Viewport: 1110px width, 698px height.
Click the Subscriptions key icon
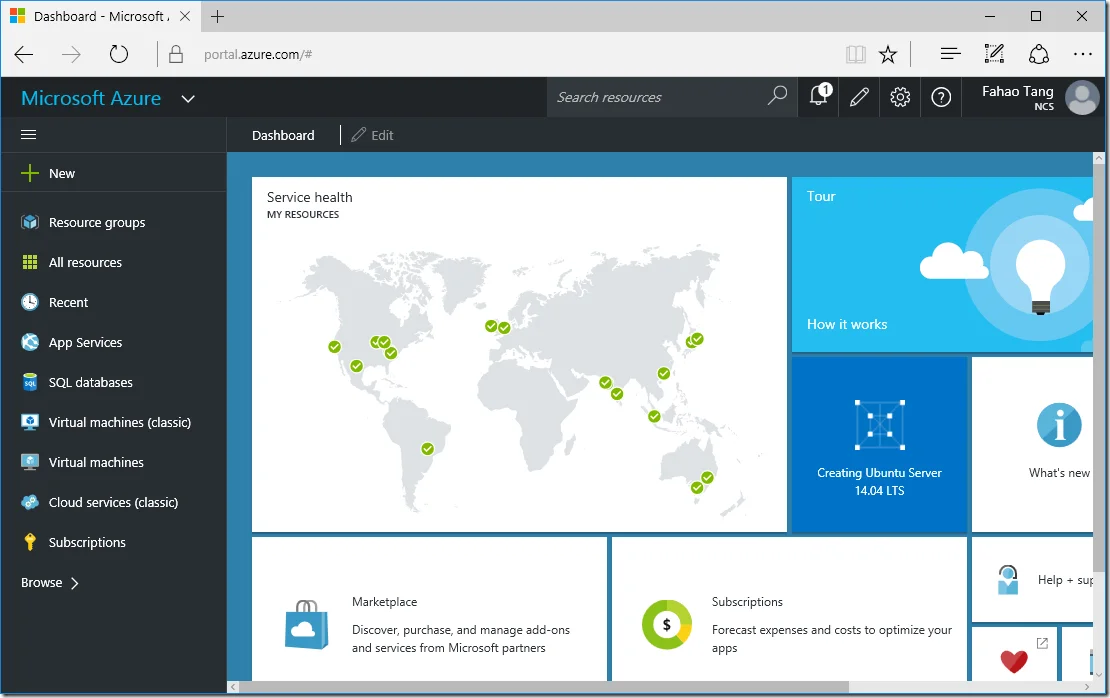click(30, 542)
